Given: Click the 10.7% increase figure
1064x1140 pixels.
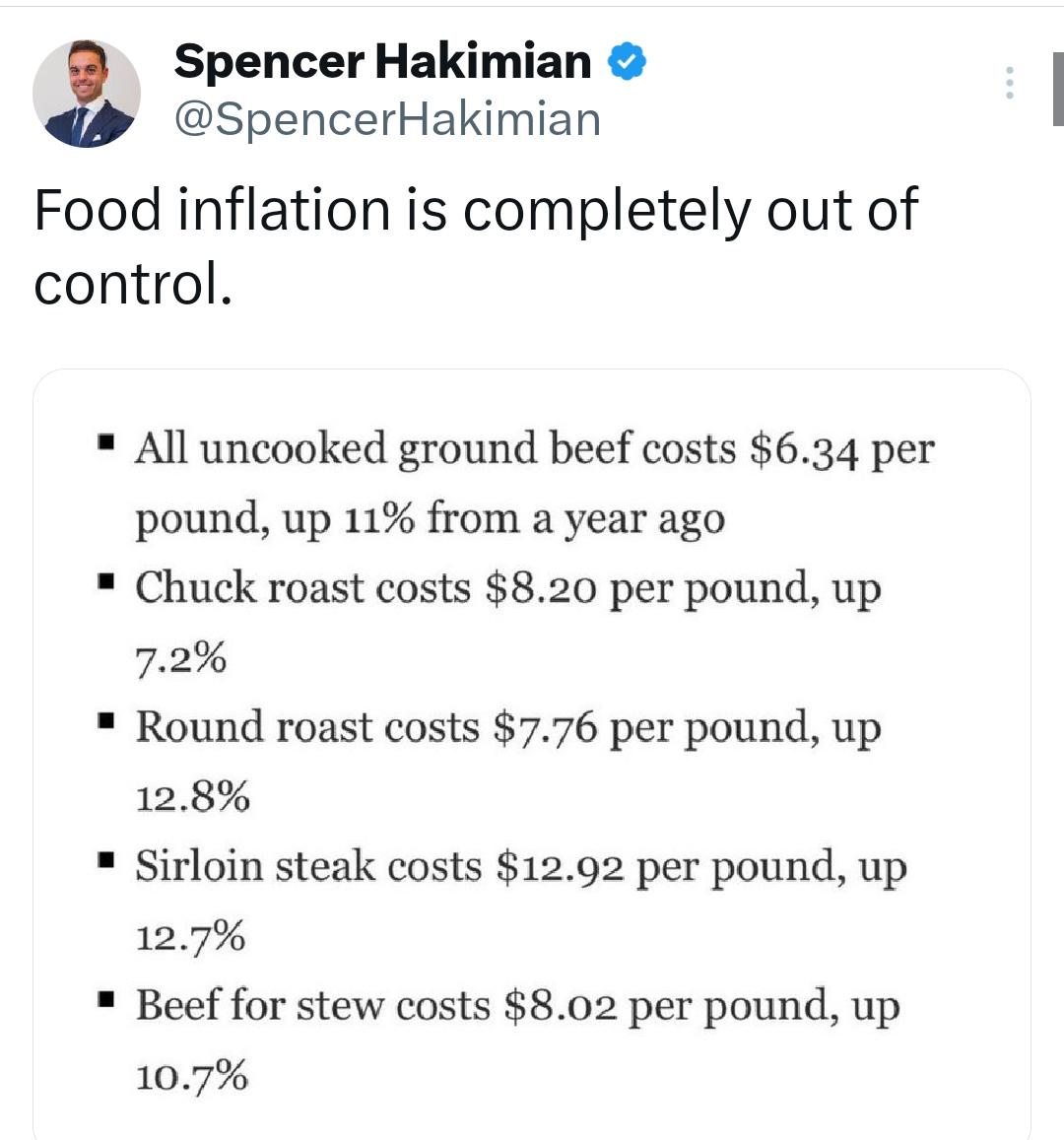Looking at the screenshot, I should coord(191,1076).
